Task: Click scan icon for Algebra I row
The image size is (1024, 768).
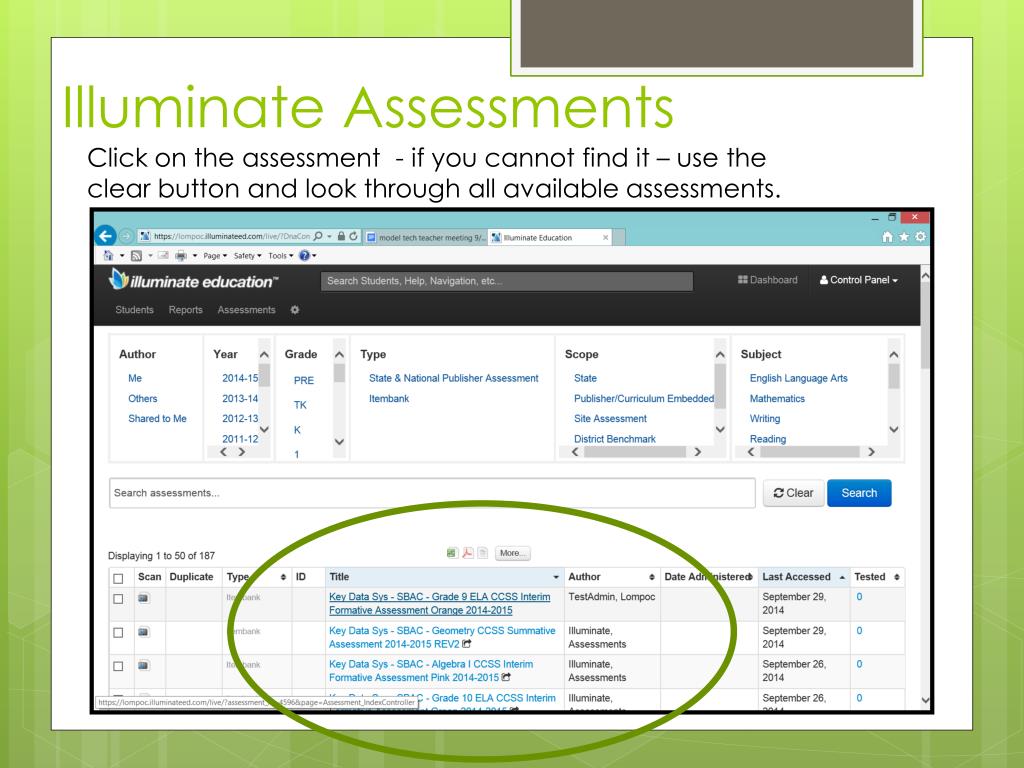Action: coord(144,665)
